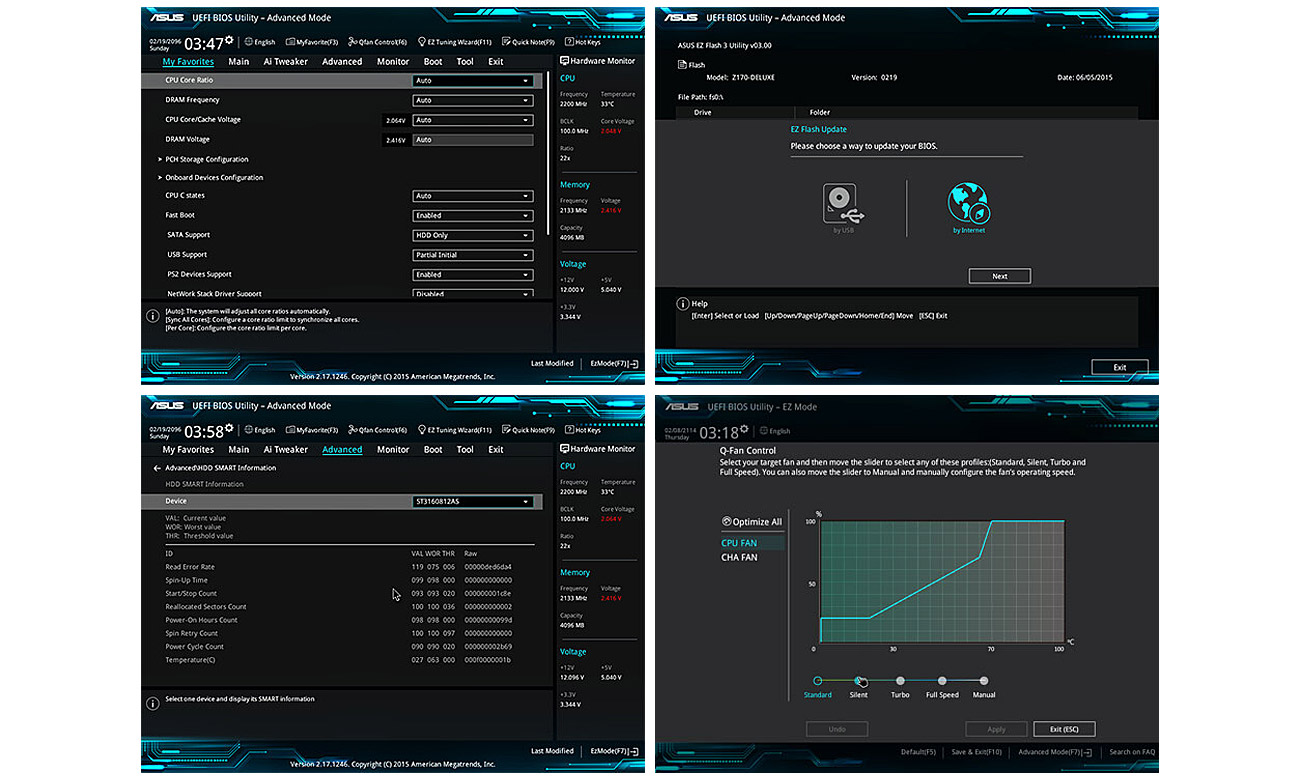Switch to Advanced Mode(F7) from EZ Mode

pos(1053,752)
